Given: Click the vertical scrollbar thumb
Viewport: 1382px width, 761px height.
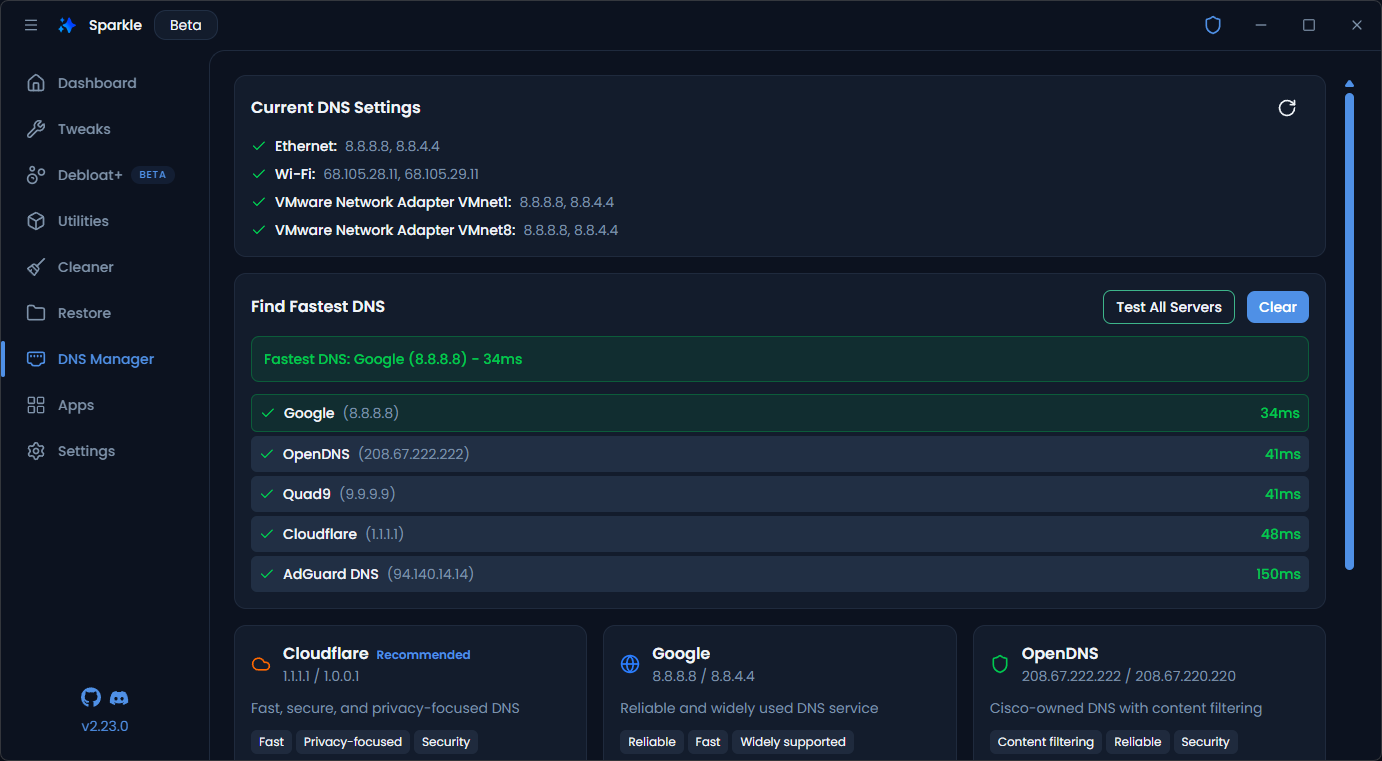Looking at the screenshot, I should (1349, 330).
